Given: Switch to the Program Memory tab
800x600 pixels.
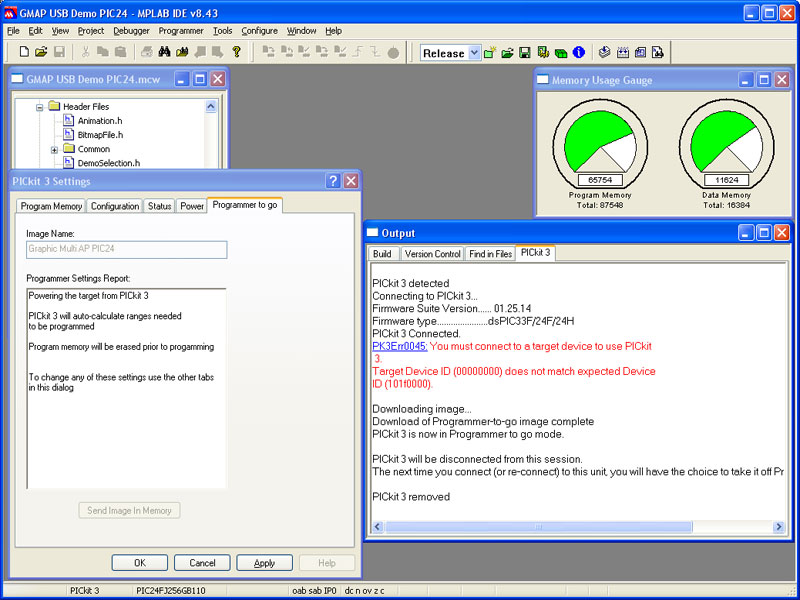Looking at the screenshot, I should 51,206.
